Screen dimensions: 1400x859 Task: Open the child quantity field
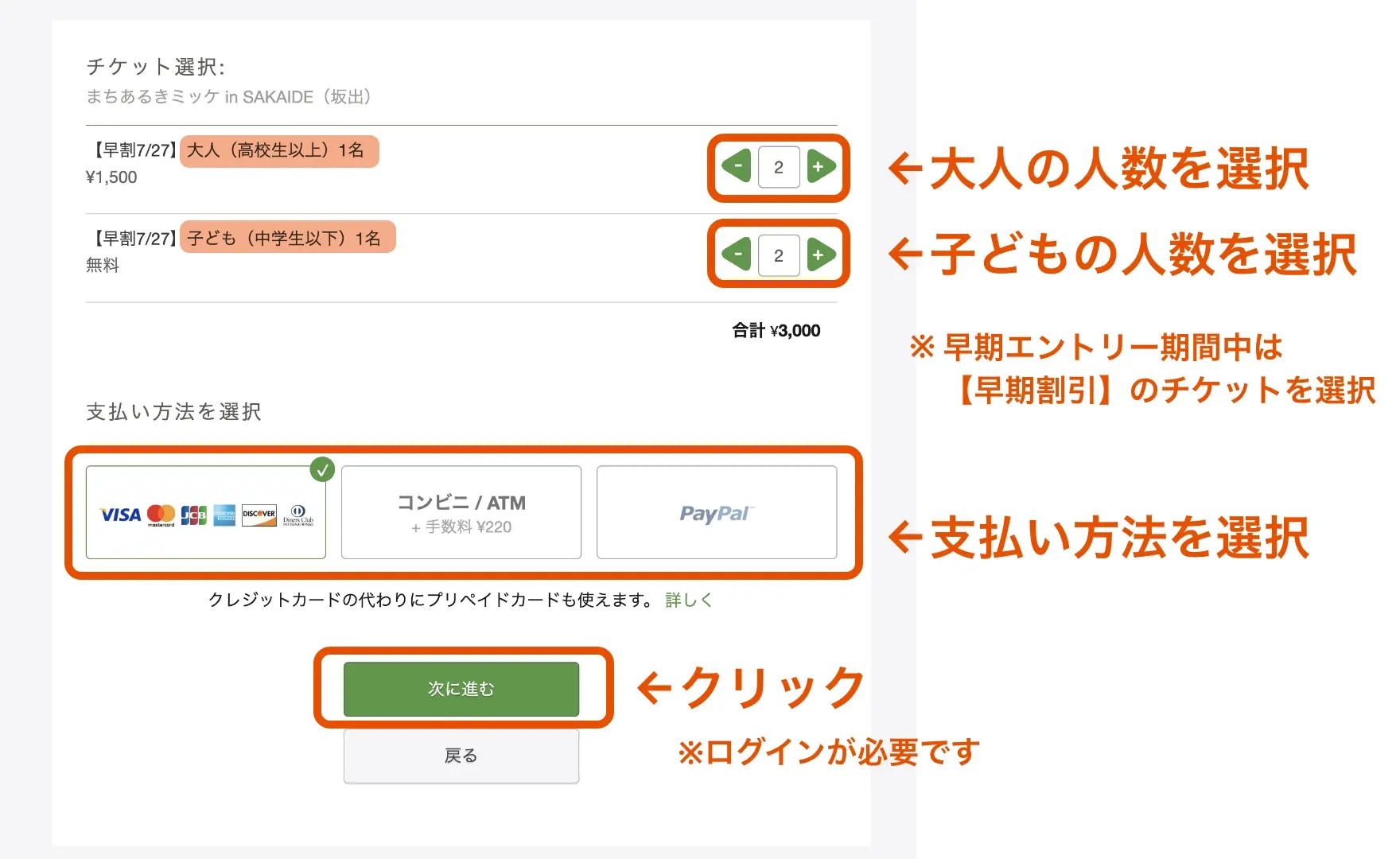pos(778,255)
